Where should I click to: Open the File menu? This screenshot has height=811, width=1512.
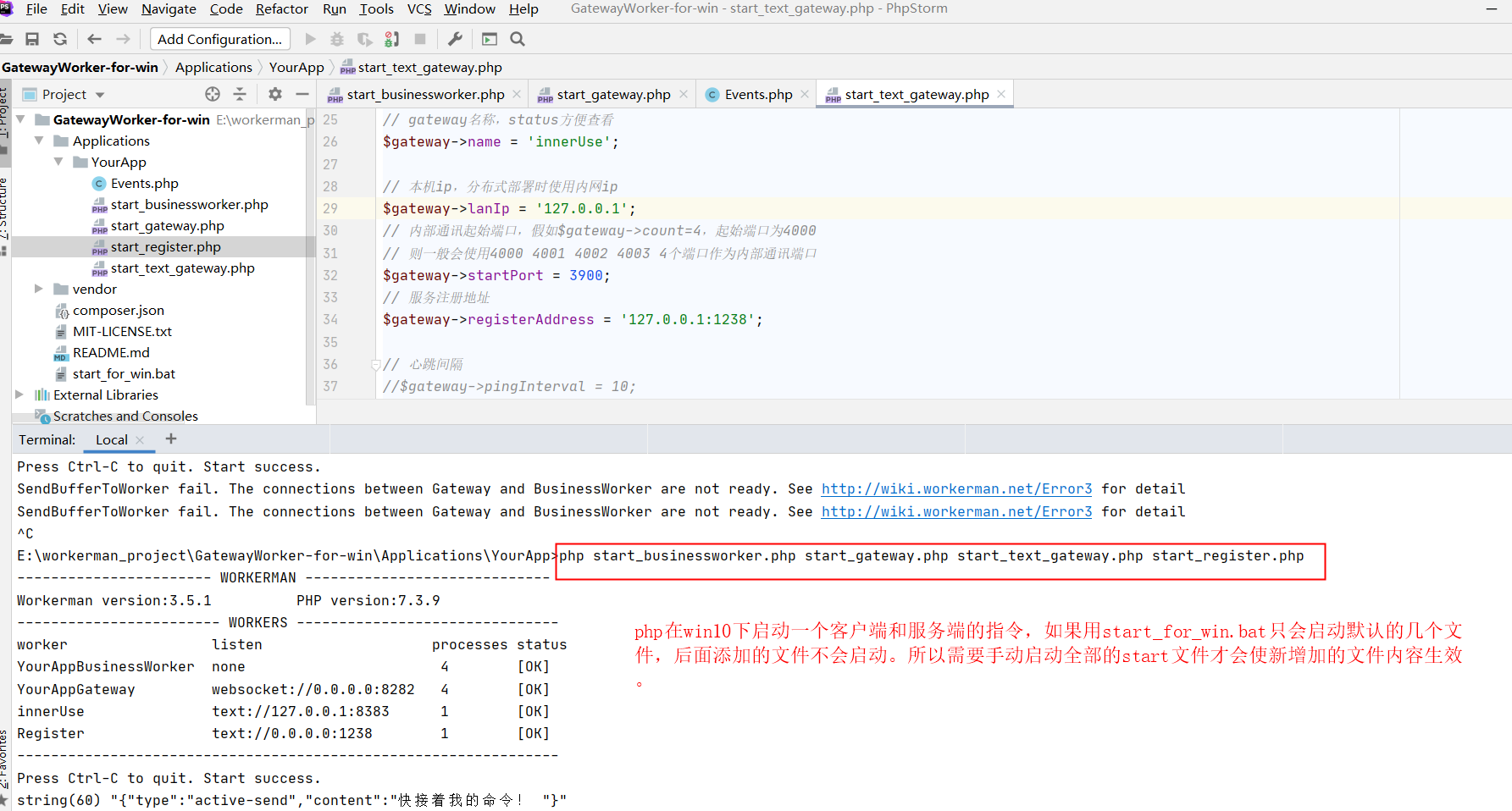click(x=36, y=8)
